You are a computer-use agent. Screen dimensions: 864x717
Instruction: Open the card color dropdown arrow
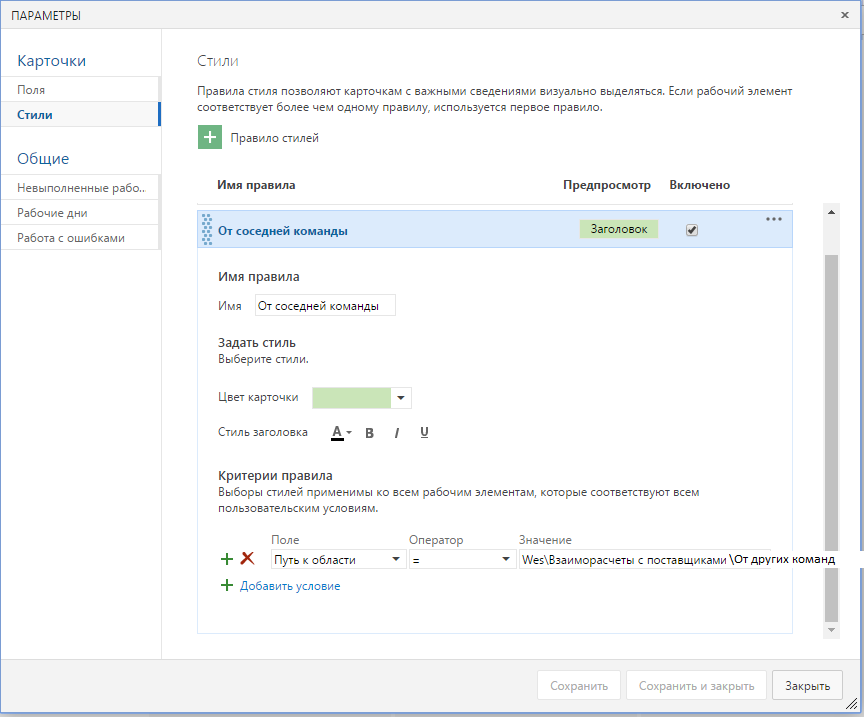401,398
